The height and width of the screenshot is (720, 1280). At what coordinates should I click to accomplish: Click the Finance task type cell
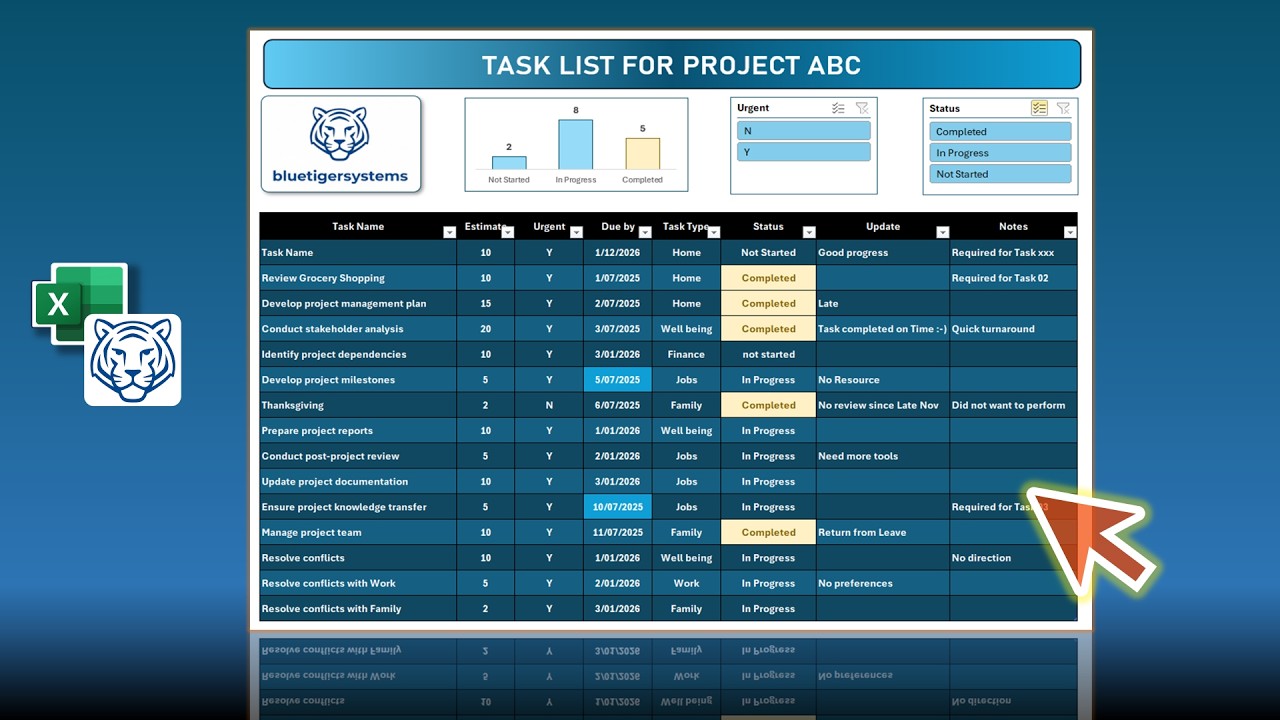686,354
